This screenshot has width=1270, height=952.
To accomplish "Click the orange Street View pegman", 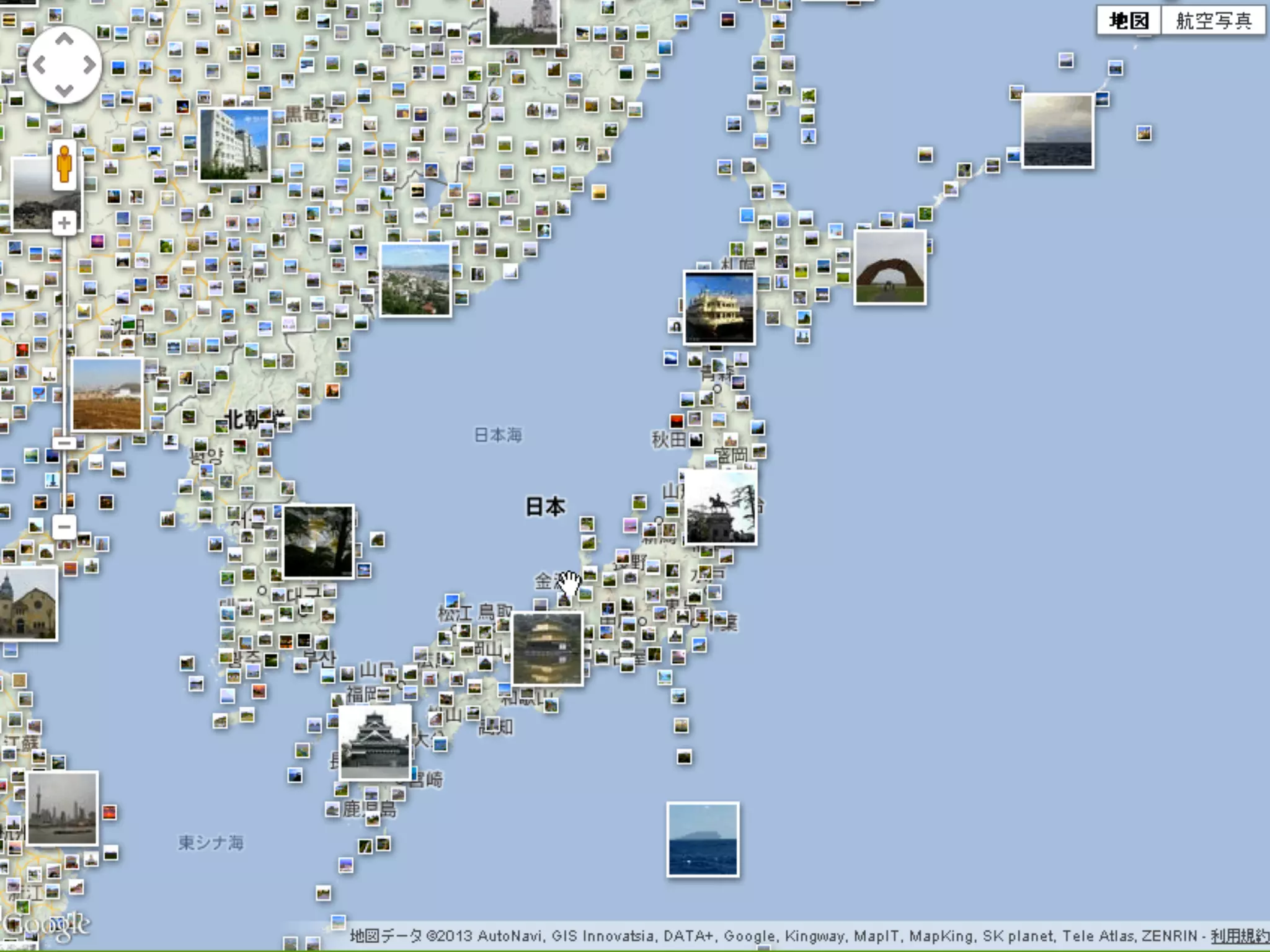I will click(x=64, y=164).
